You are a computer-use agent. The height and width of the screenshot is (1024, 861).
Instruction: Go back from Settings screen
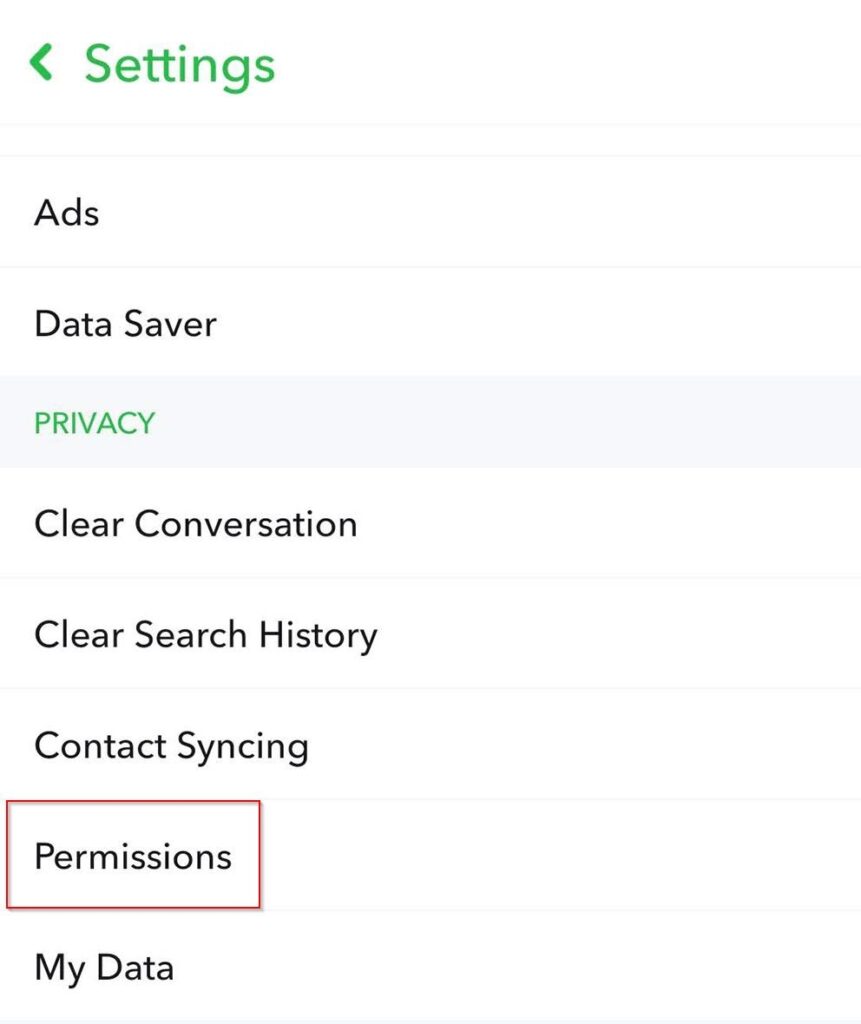41,63
